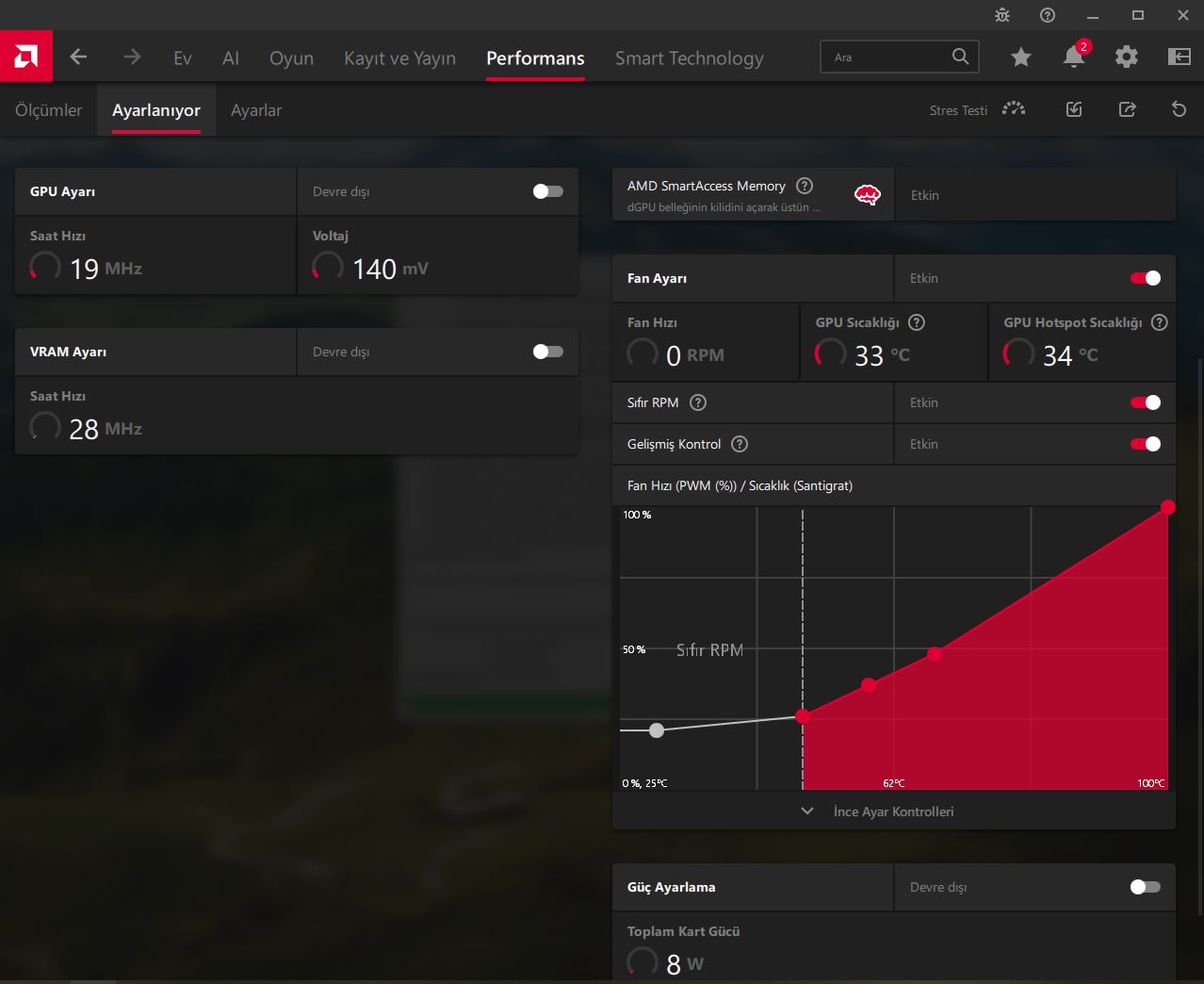Start the Stres Testi gauge icon
Viewport: 1204px width, 984px height.
(1014, 109)
